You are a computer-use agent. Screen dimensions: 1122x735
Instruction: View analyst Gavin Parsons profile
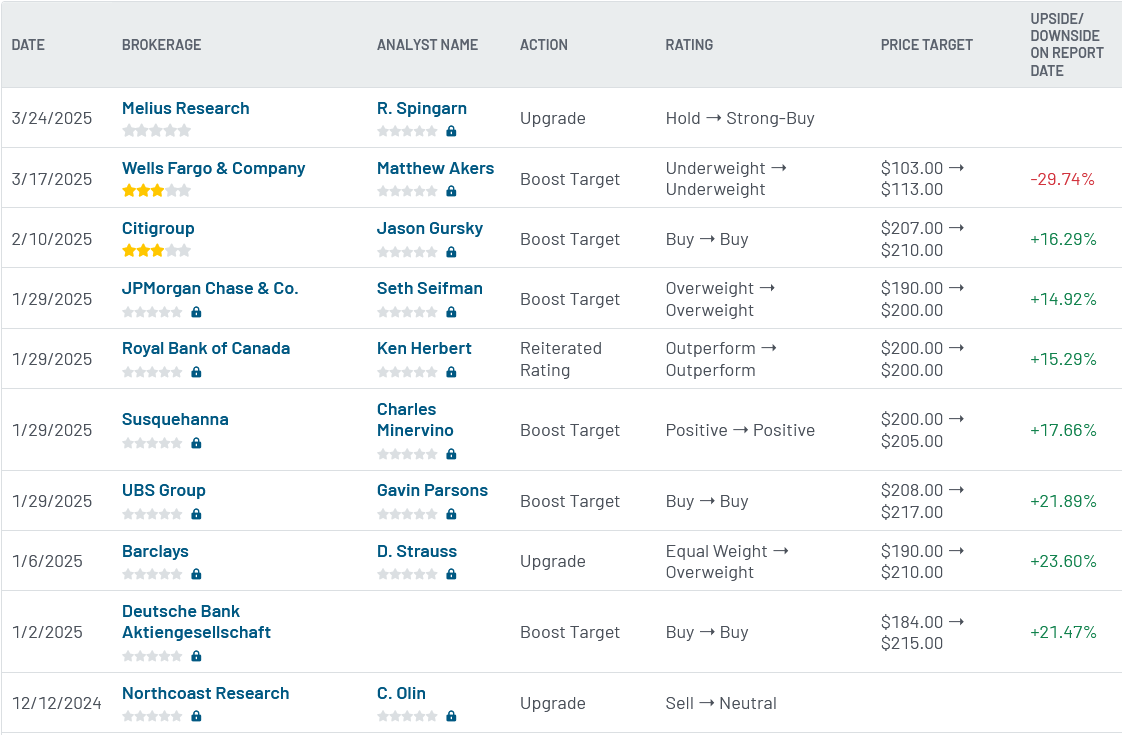[432, 490]
